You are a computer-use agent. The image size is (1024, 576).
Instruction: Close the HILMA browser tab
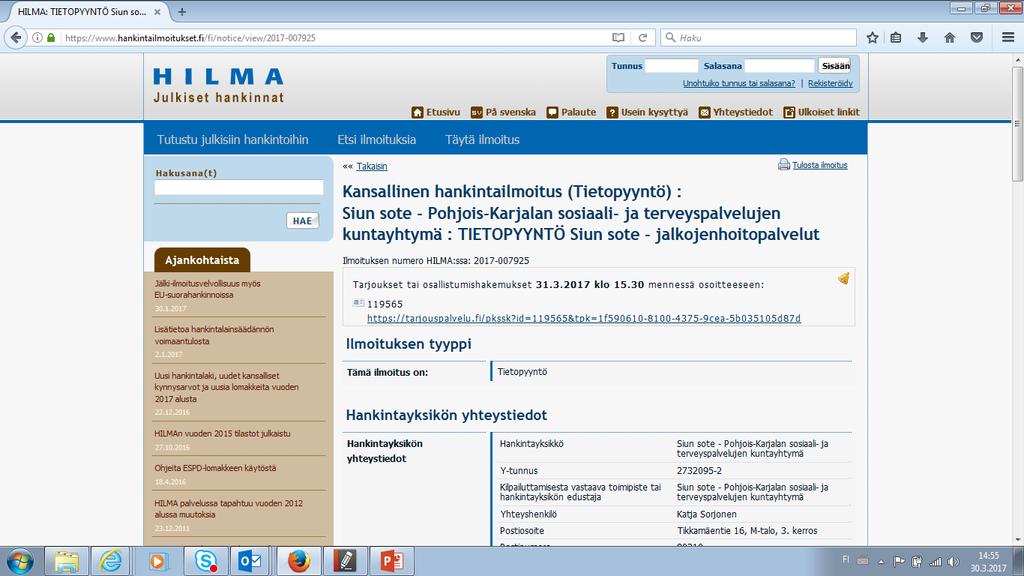(157, 12)
